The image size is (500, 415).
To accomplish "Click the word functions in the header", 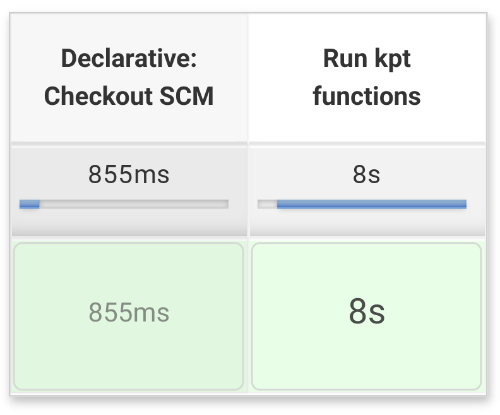I will (367, 96).
